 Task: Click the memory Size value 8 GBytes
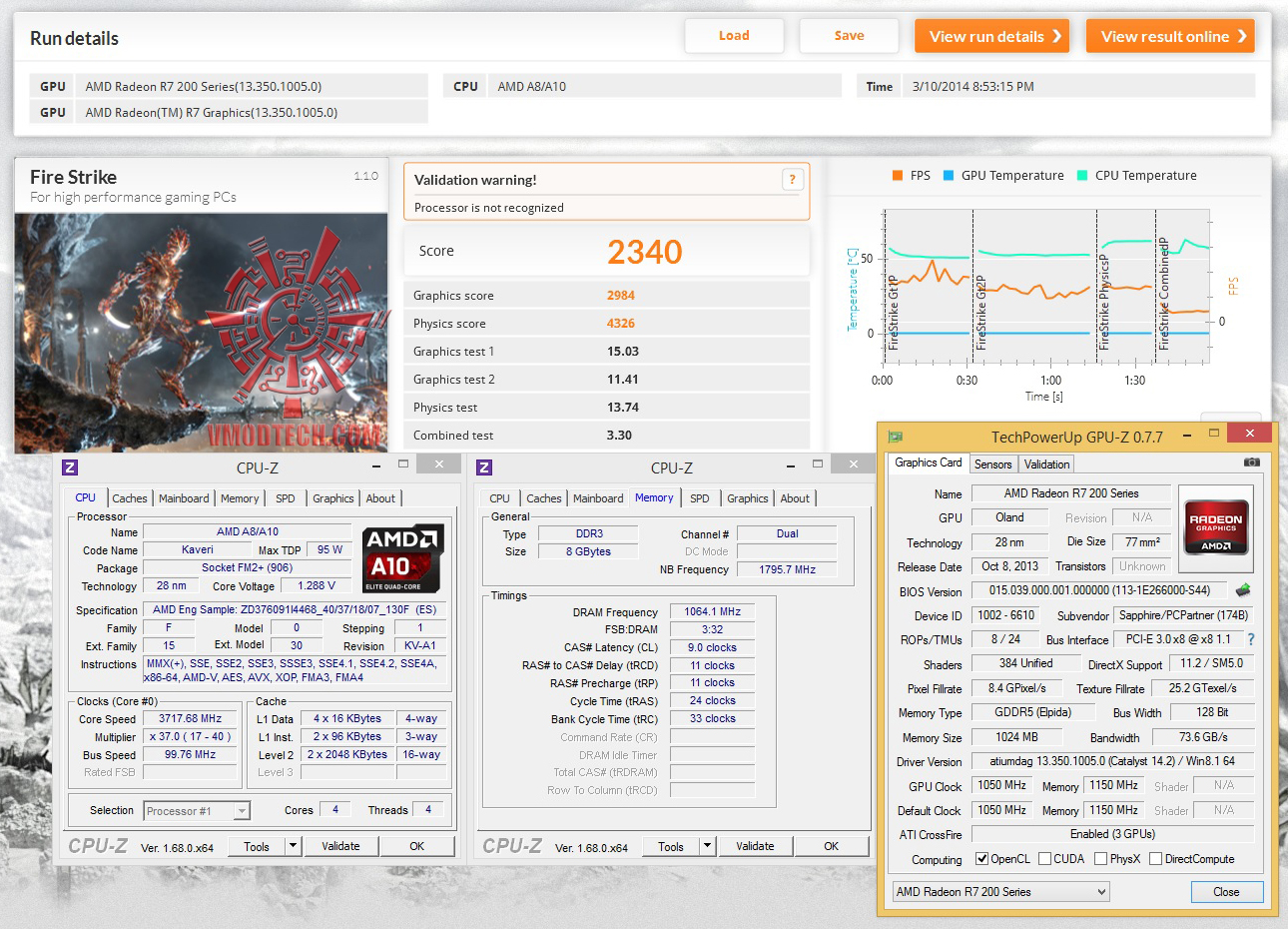click(x=588, y=551)
